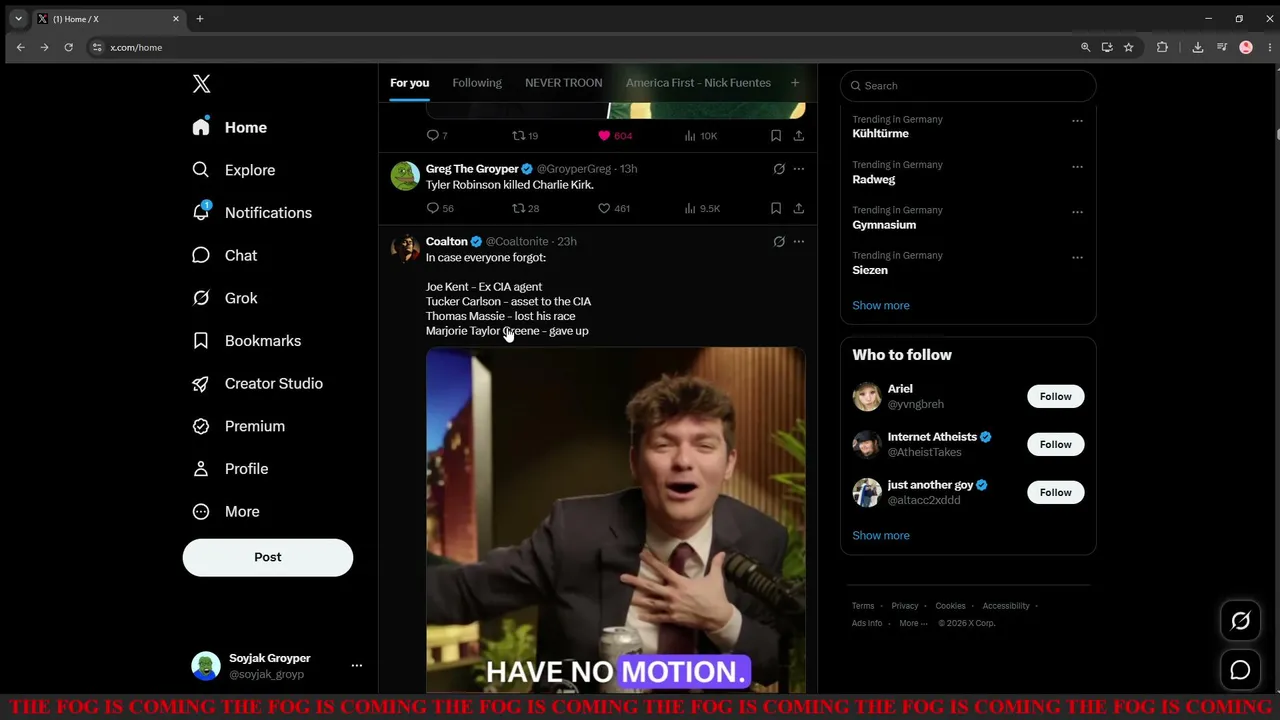Image resolution: width=1280 pixels, height=720 pixels.
Task: Open options for Gymnasium trend
Action: pyautogui.click(x=1077, y=212)
